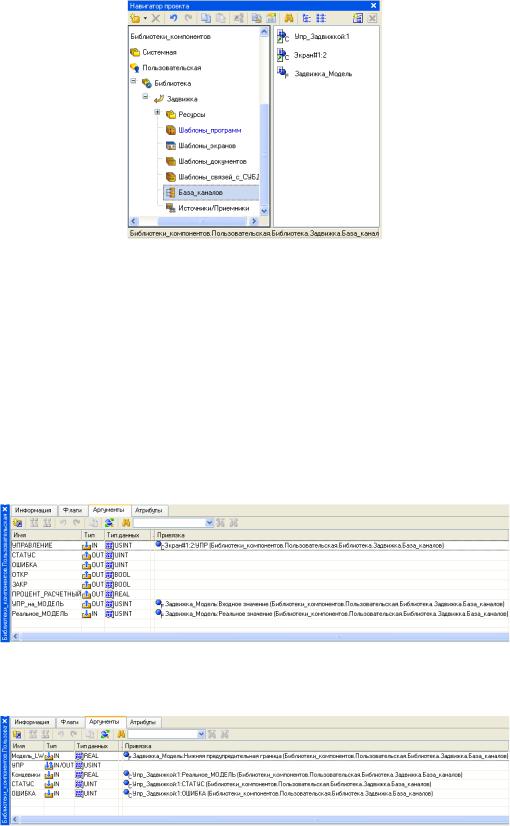The height and width of the screenshot is (826, 510).
Task: Click the paste icon in the Navigator toolbar
Action: (221, 18)
